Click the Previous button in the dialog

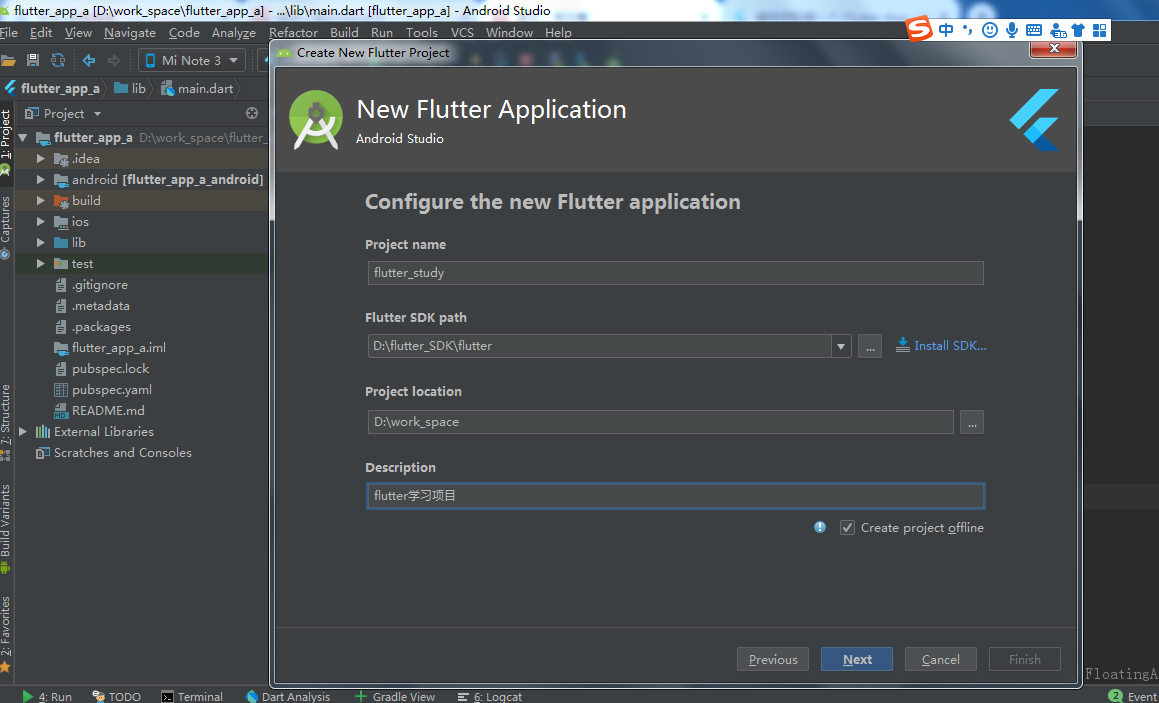pyautogui.click(x=773, y=659)
